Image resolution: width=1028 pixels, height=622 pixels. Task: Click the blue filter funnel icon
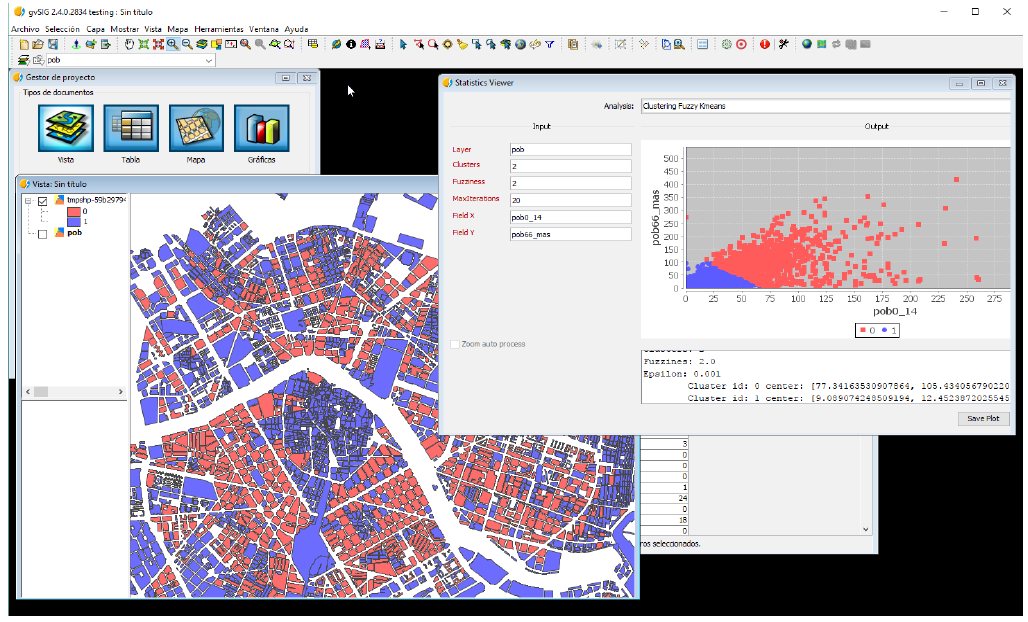[x=549, y=44]
